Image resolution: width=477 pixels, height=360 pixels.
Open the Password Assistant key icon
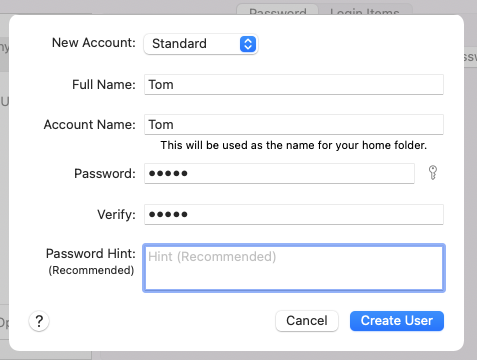click(433, 173)
